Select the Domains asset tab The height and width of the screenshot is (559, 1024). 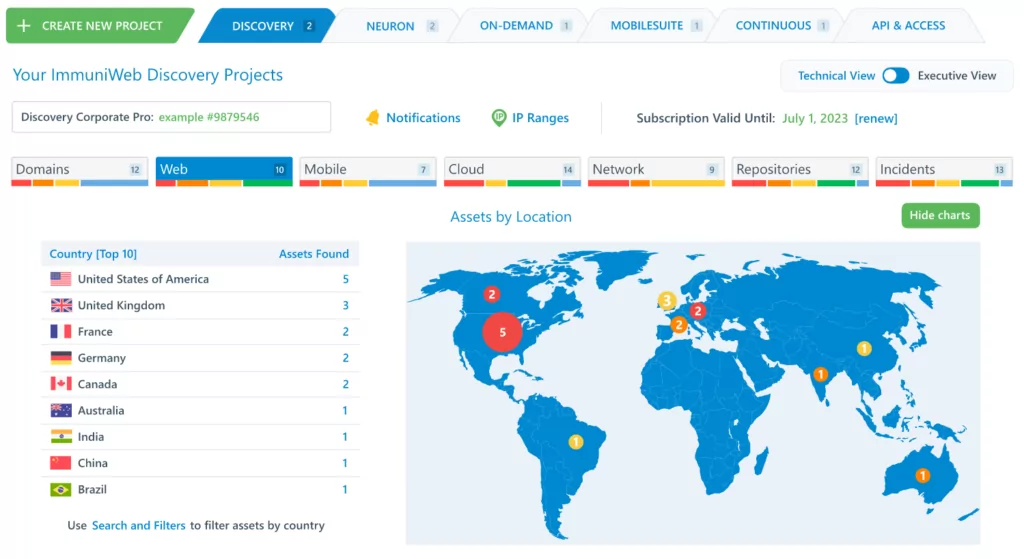coord(80,171)
